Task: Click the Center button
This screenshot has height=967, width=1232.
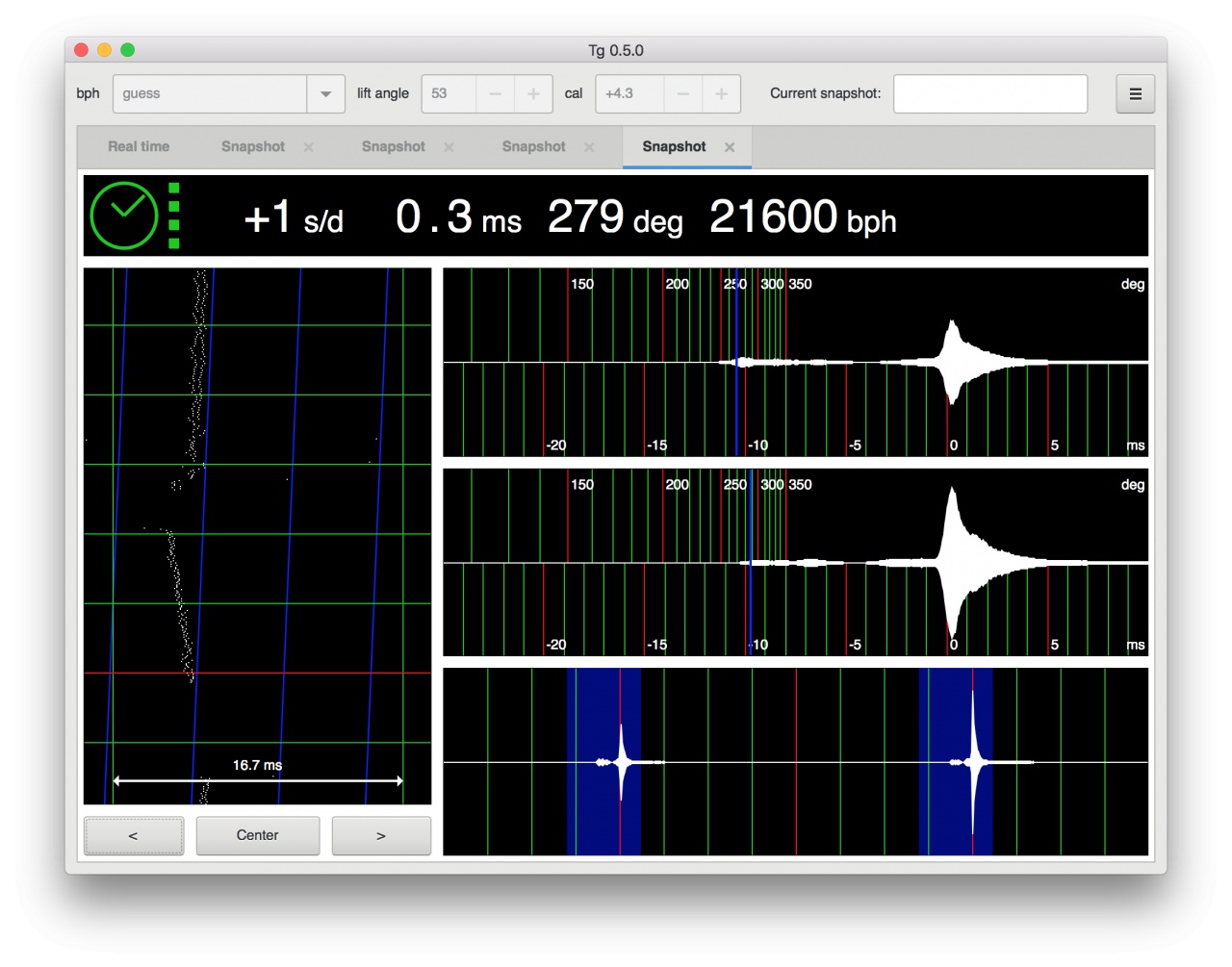Action: [257, 836]
